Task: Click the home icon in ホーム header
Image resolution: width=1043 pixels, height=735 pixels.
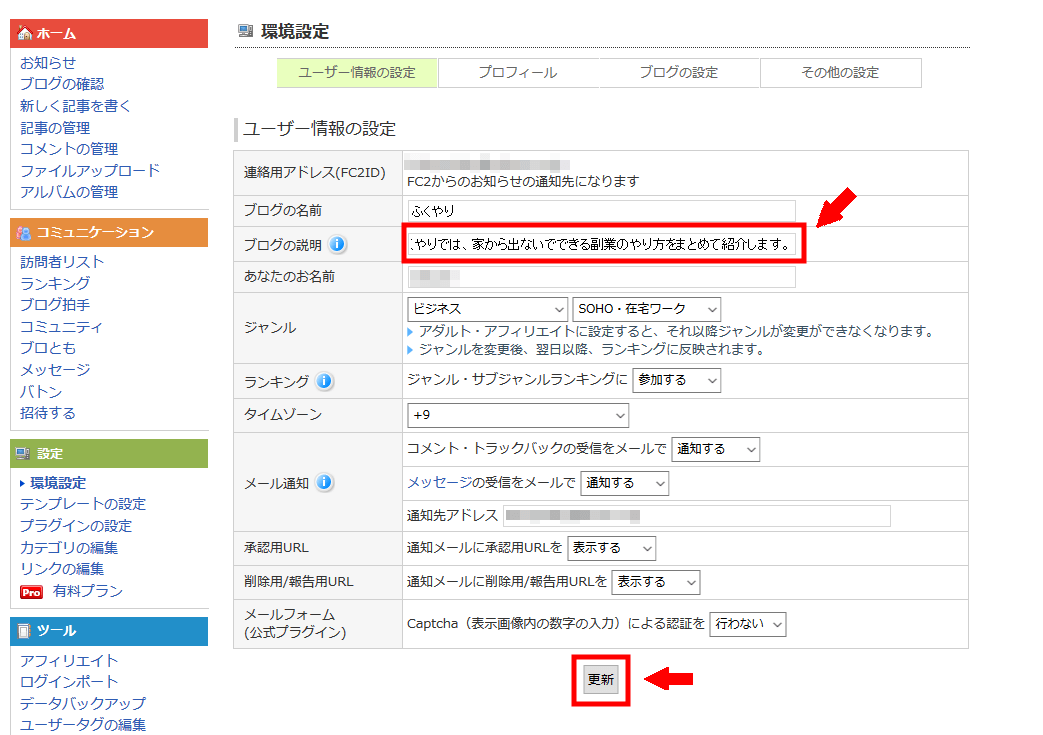Action: [25, 33]
